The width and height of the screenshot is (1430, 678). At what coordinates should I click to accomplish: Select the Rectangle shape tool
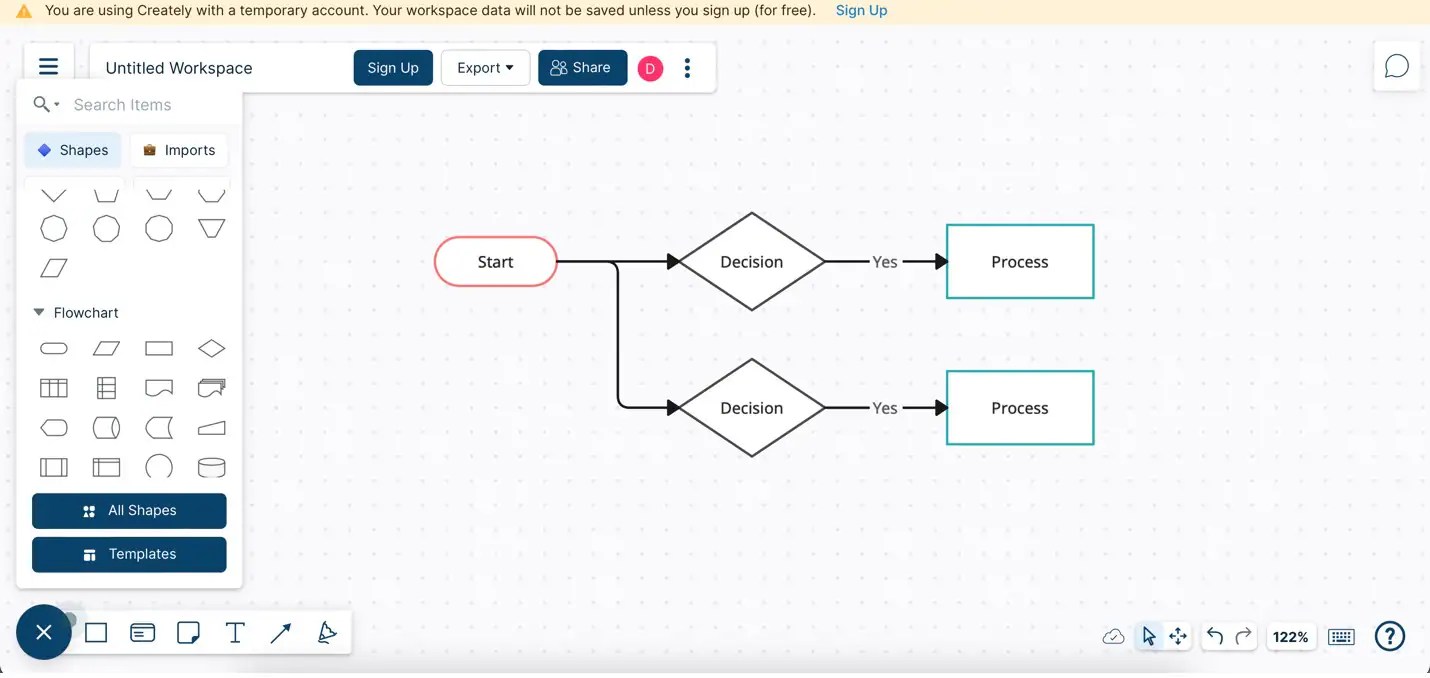click(x=96, y=632)
